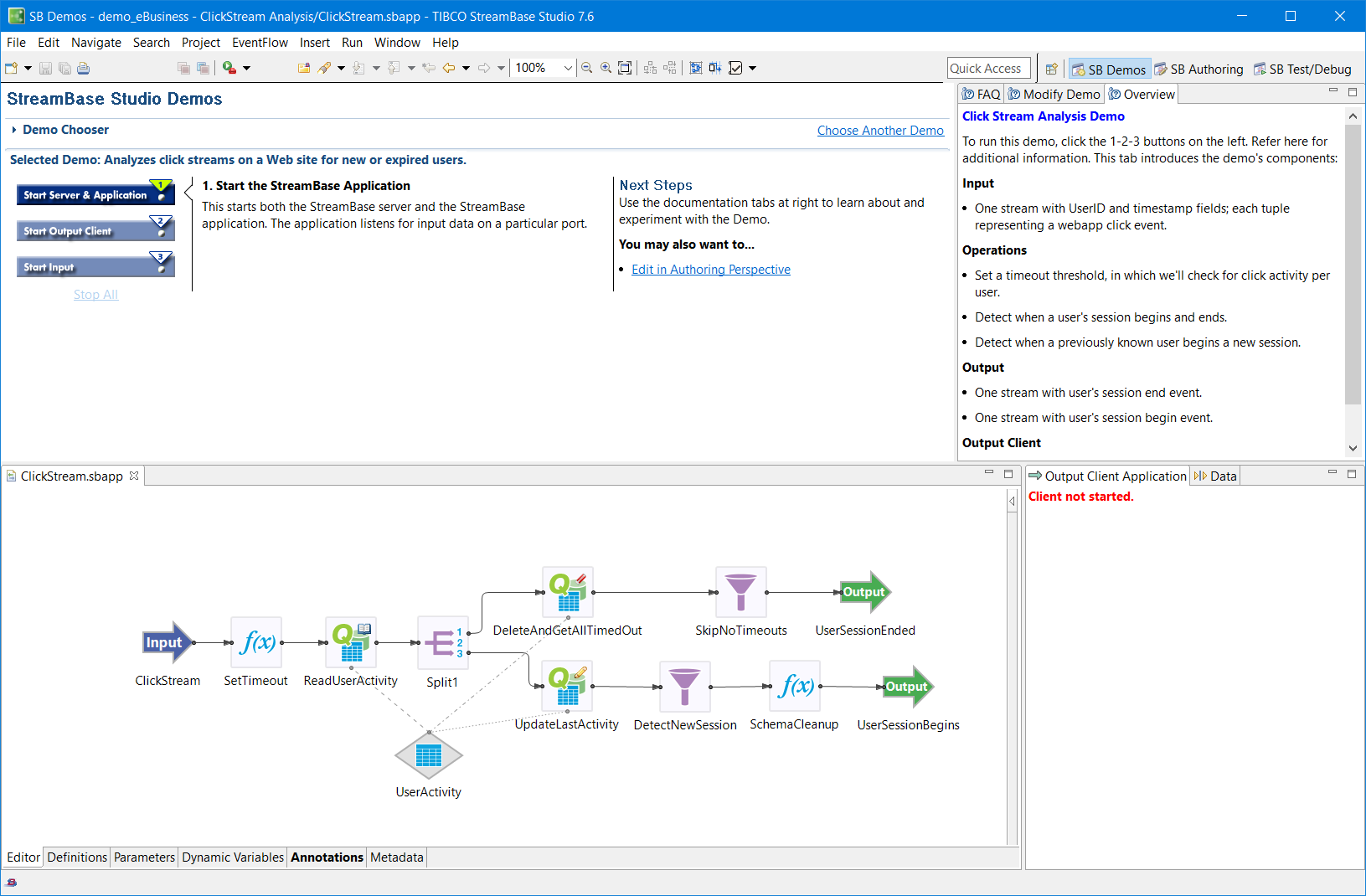
Task: Open the Modify Demo tab
Action: [1054, 95]
